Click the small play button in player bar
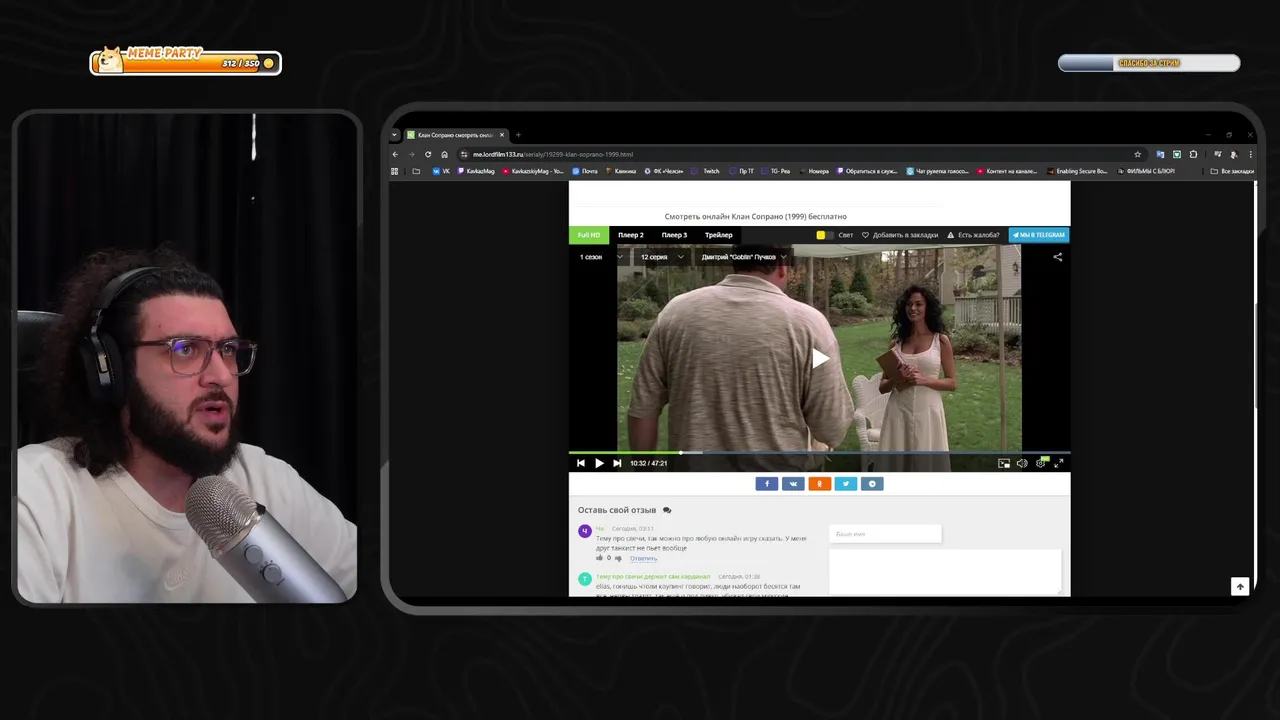The height and width of the screenshot is (720, 1280). (599, 463)
